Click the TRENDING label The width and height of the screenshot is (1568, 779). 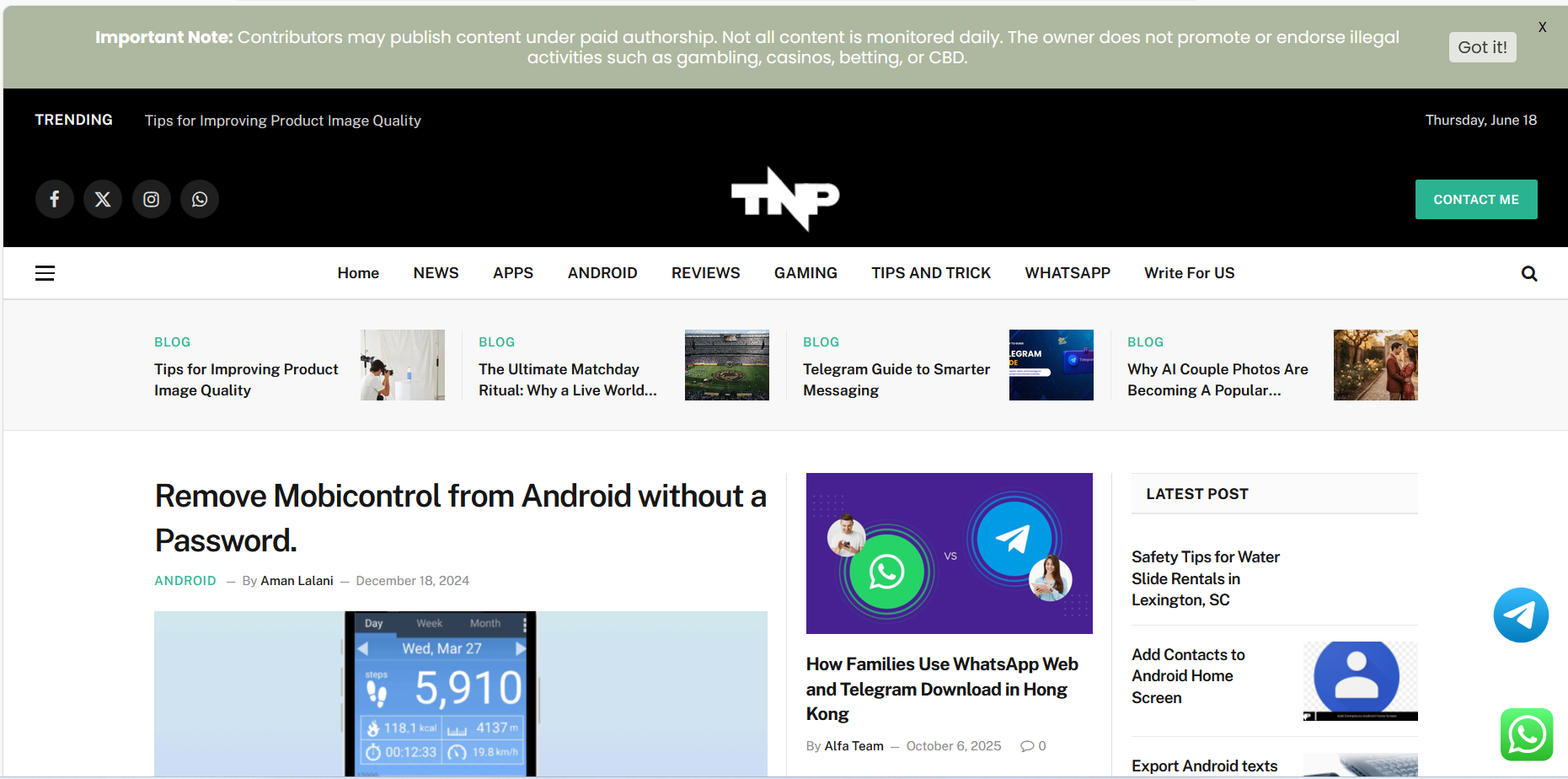point(74,120)
